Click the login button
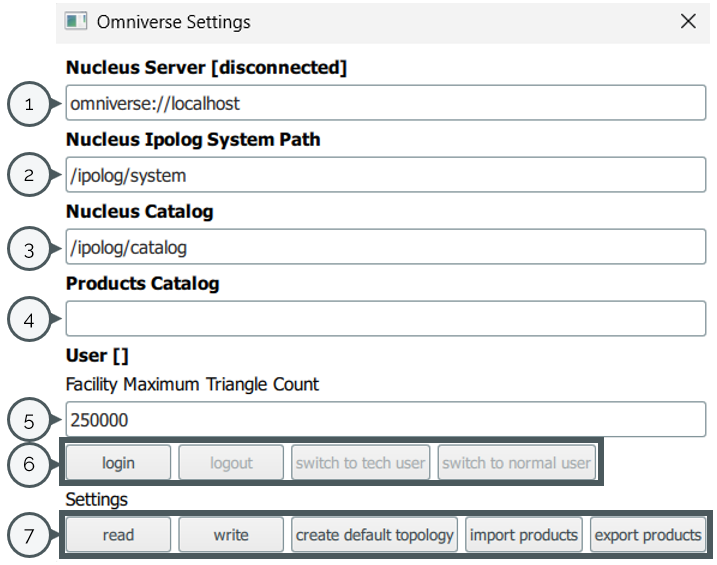The width and height of the screenshot is (717, 565). point(118,463)
